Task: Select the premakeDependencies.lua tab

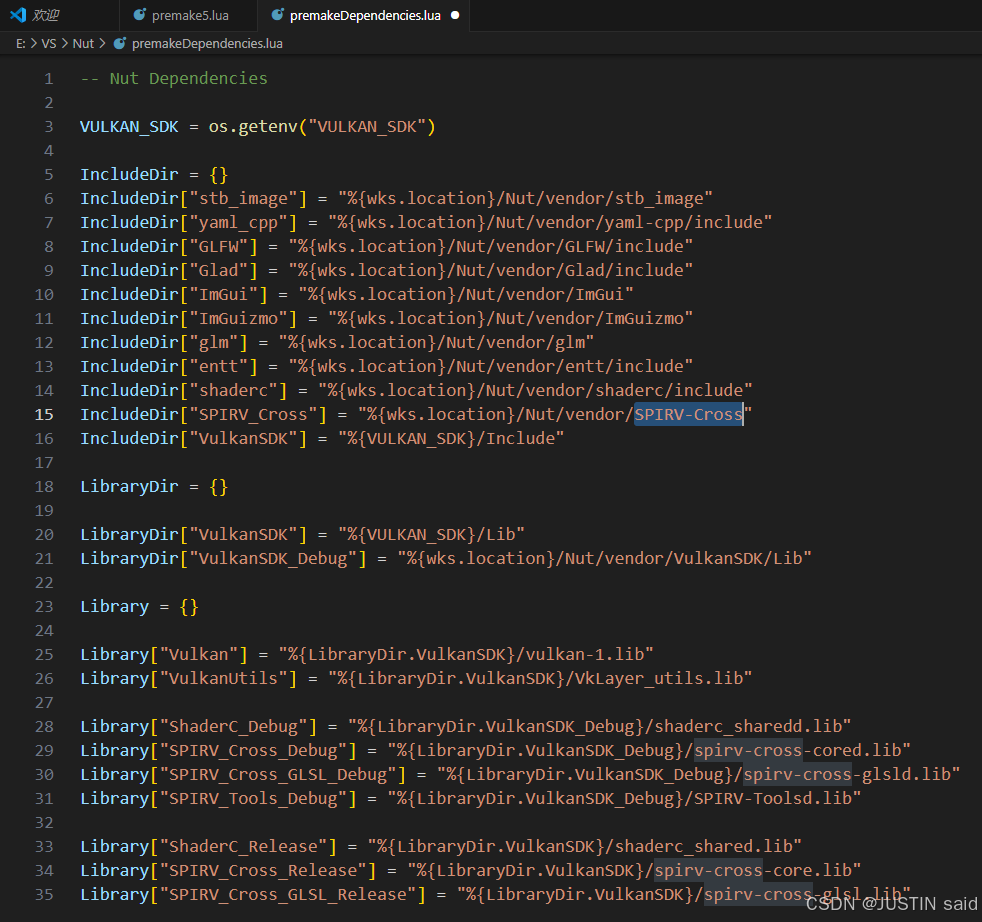Action: tap(364, 15)
